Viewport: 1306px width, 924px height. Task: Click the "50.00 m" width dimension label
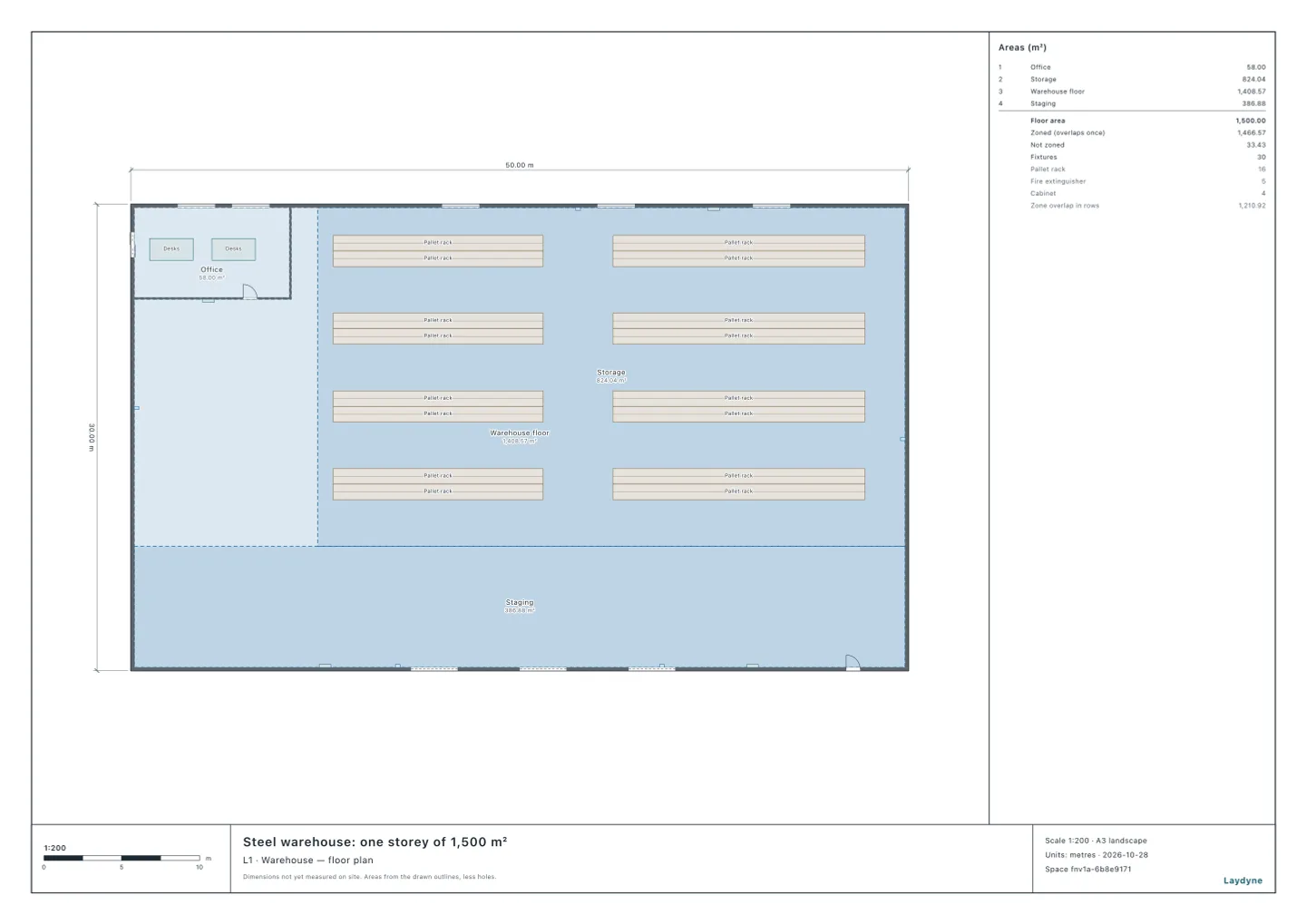[x=520, y=165]
